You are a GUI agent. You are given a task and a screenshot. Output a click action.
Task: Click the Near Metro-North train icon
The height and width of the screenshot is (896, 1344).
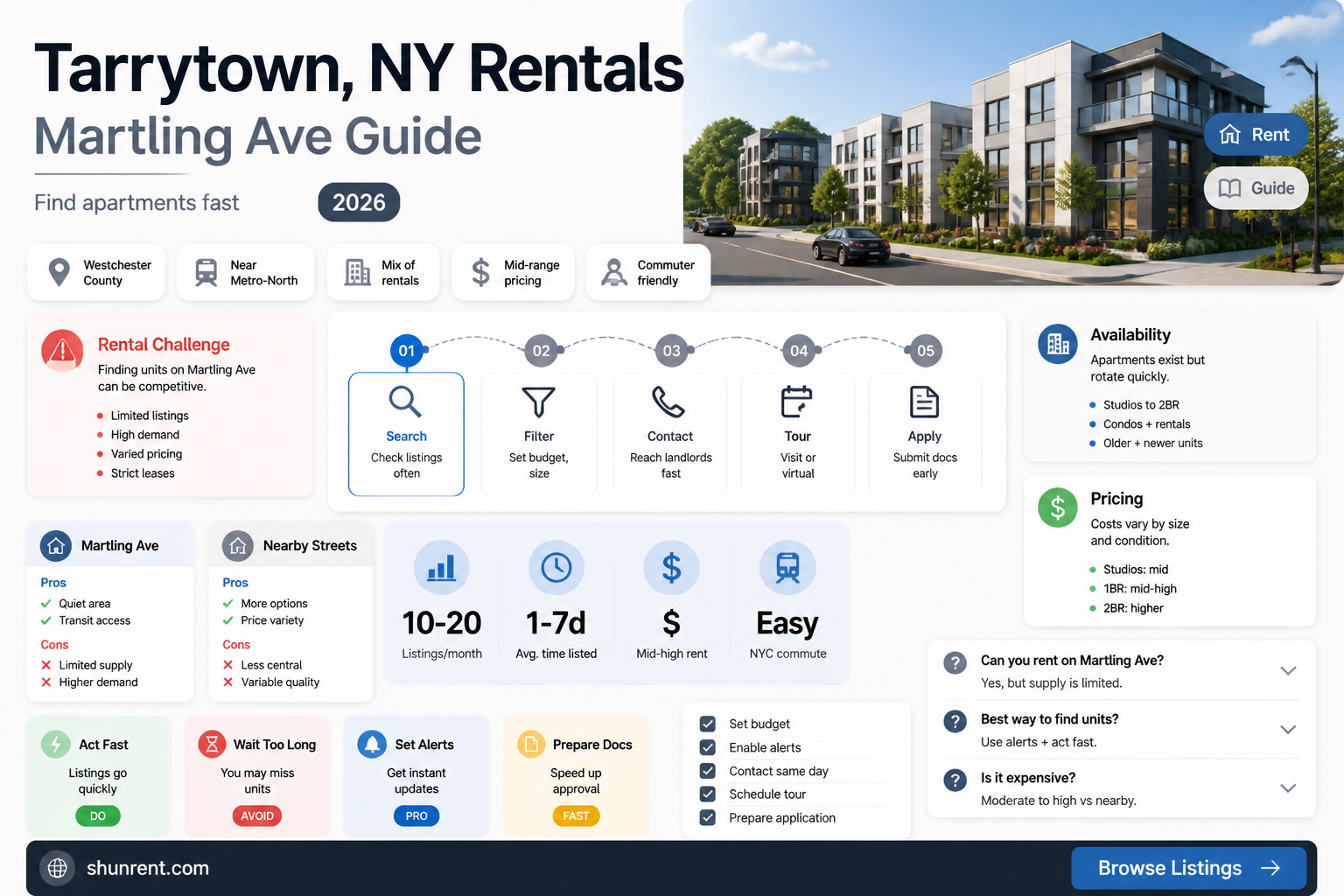206,272
